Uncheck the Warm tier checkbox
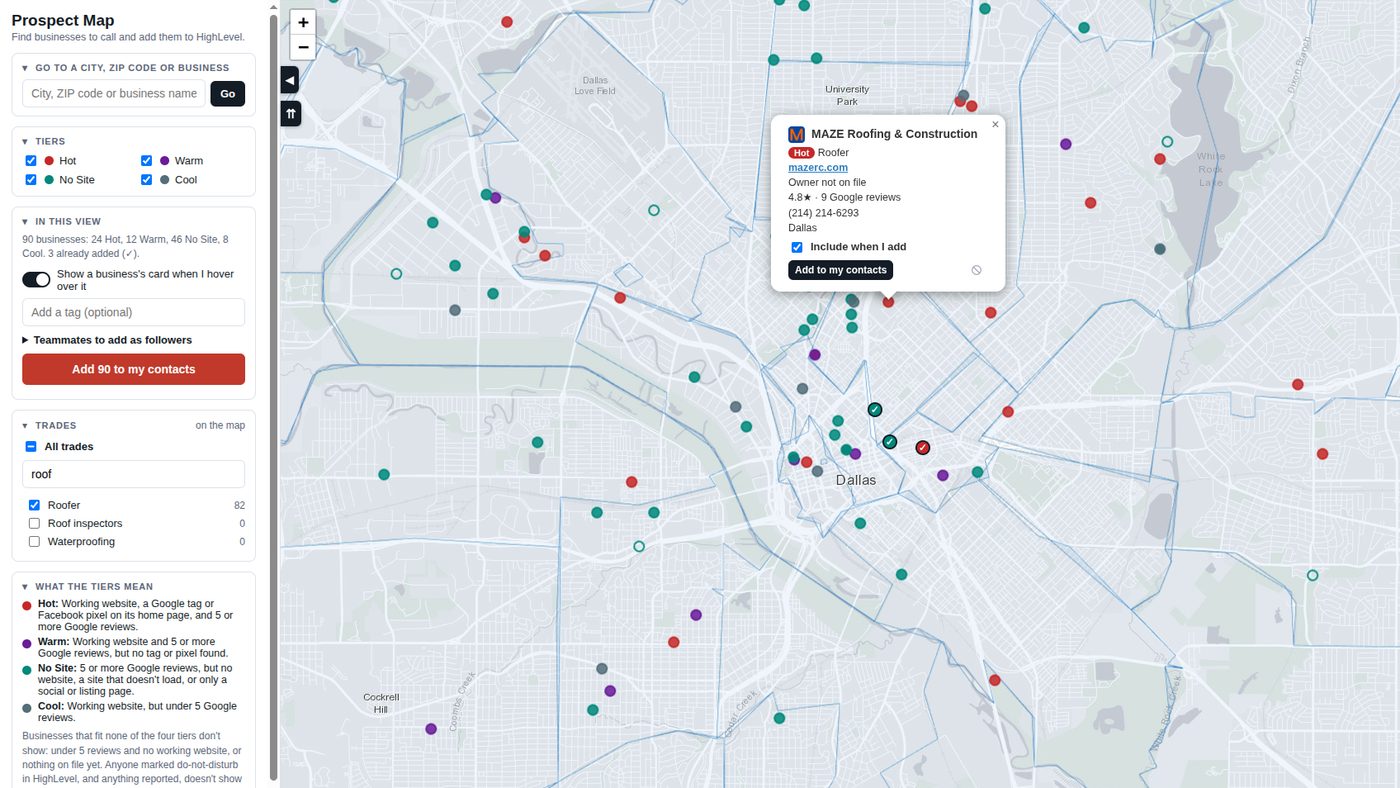 (x=147, y=161)
